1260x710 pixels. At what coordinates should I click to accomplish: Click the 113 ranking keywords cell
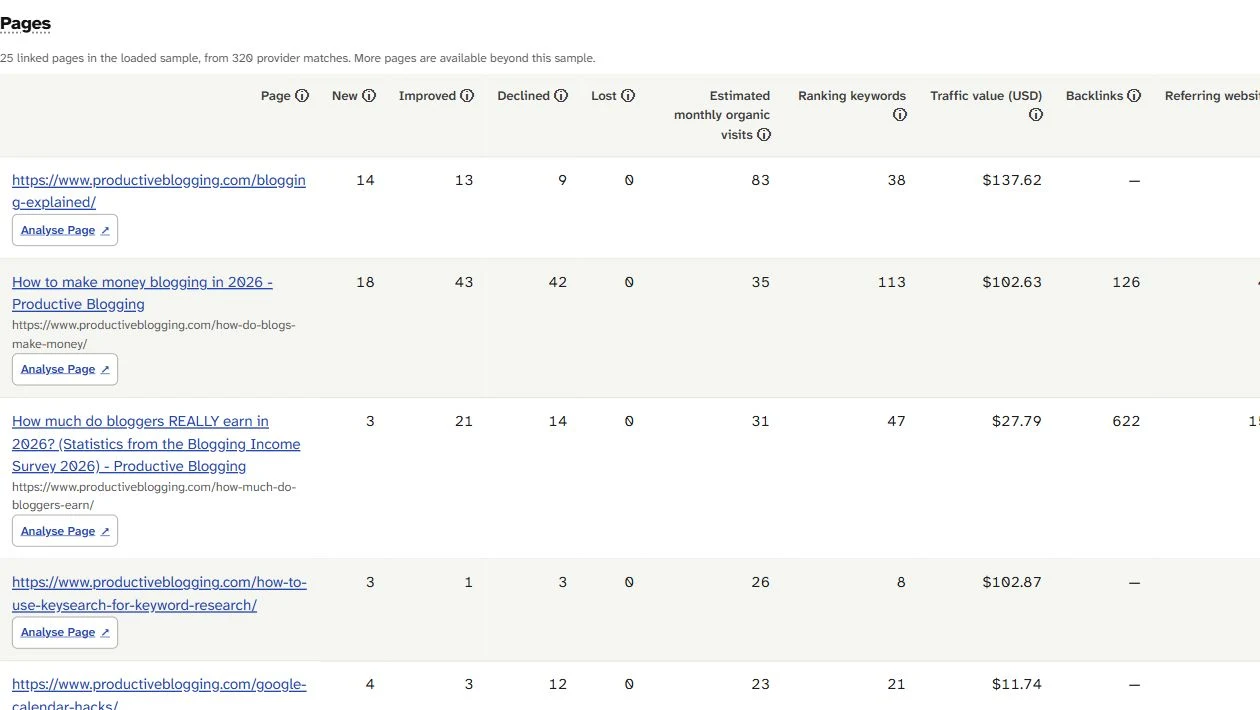[891, 282]
